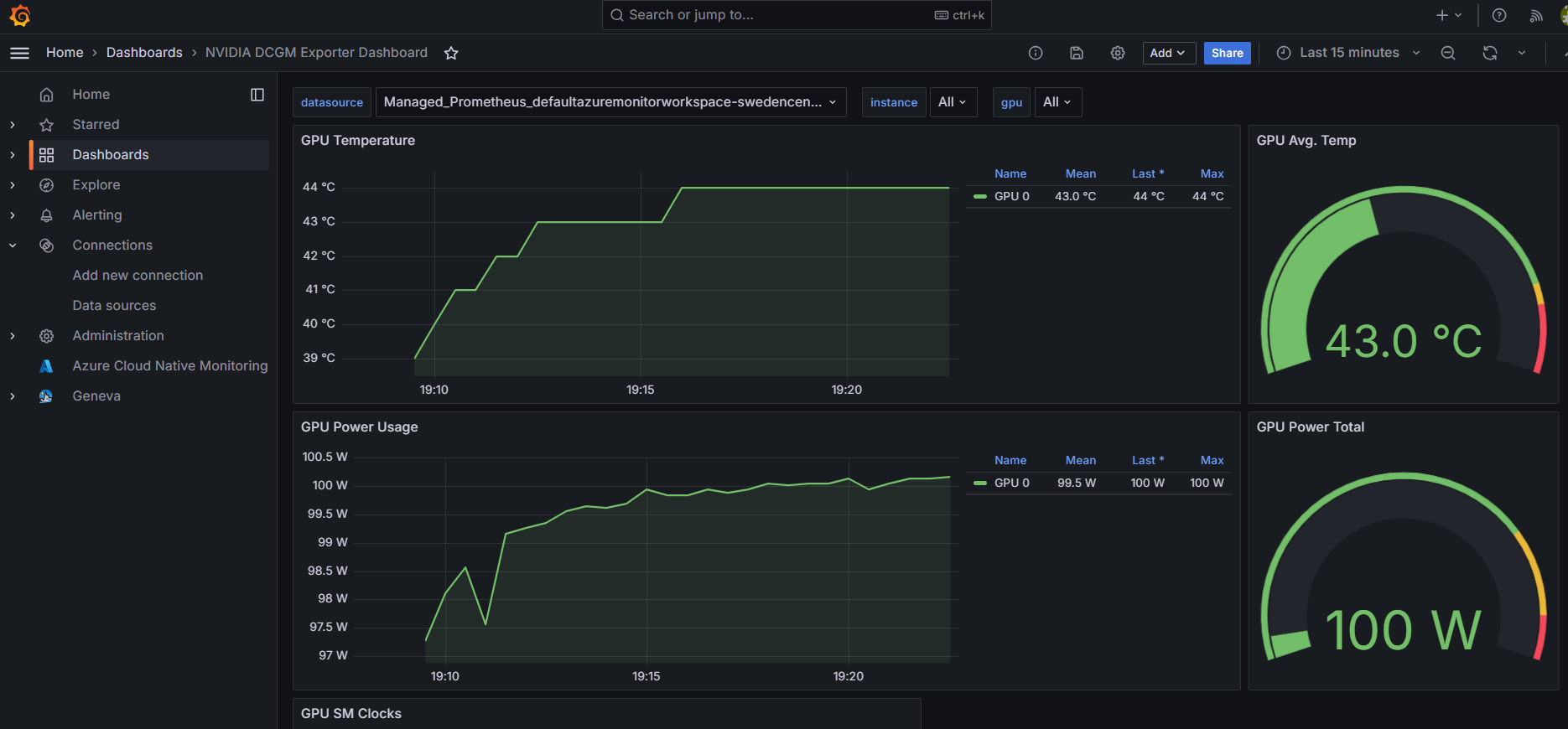The height and width of the screenshot is (729, 1568).
Task: Click NVIDIA DCGM Exporter Dashboard breadcrumb title
Action: point(316,52)
